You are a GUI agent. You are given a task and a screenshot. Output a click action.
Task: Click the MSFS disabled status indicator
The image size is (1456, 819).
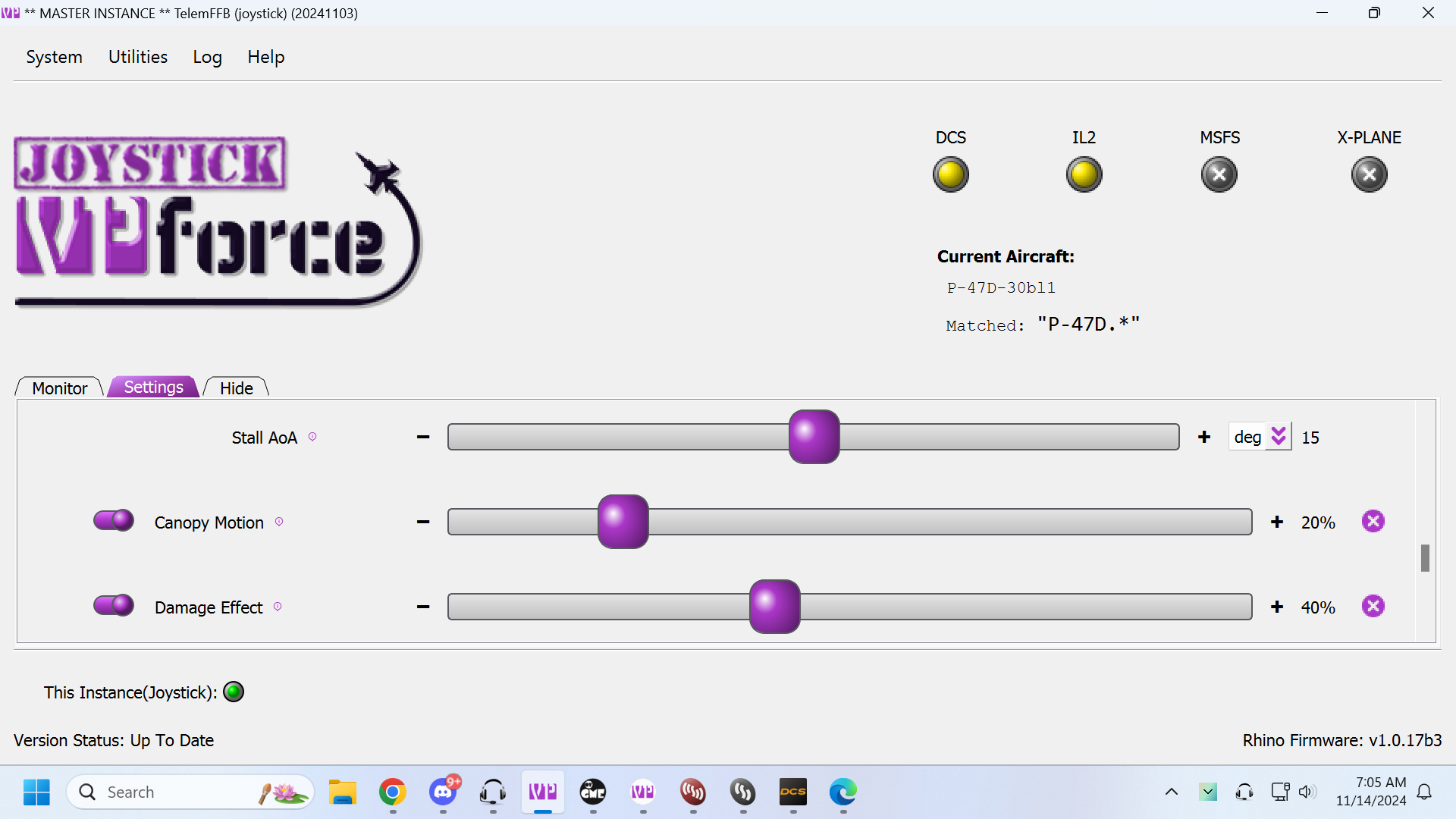tap(1219, 174)
